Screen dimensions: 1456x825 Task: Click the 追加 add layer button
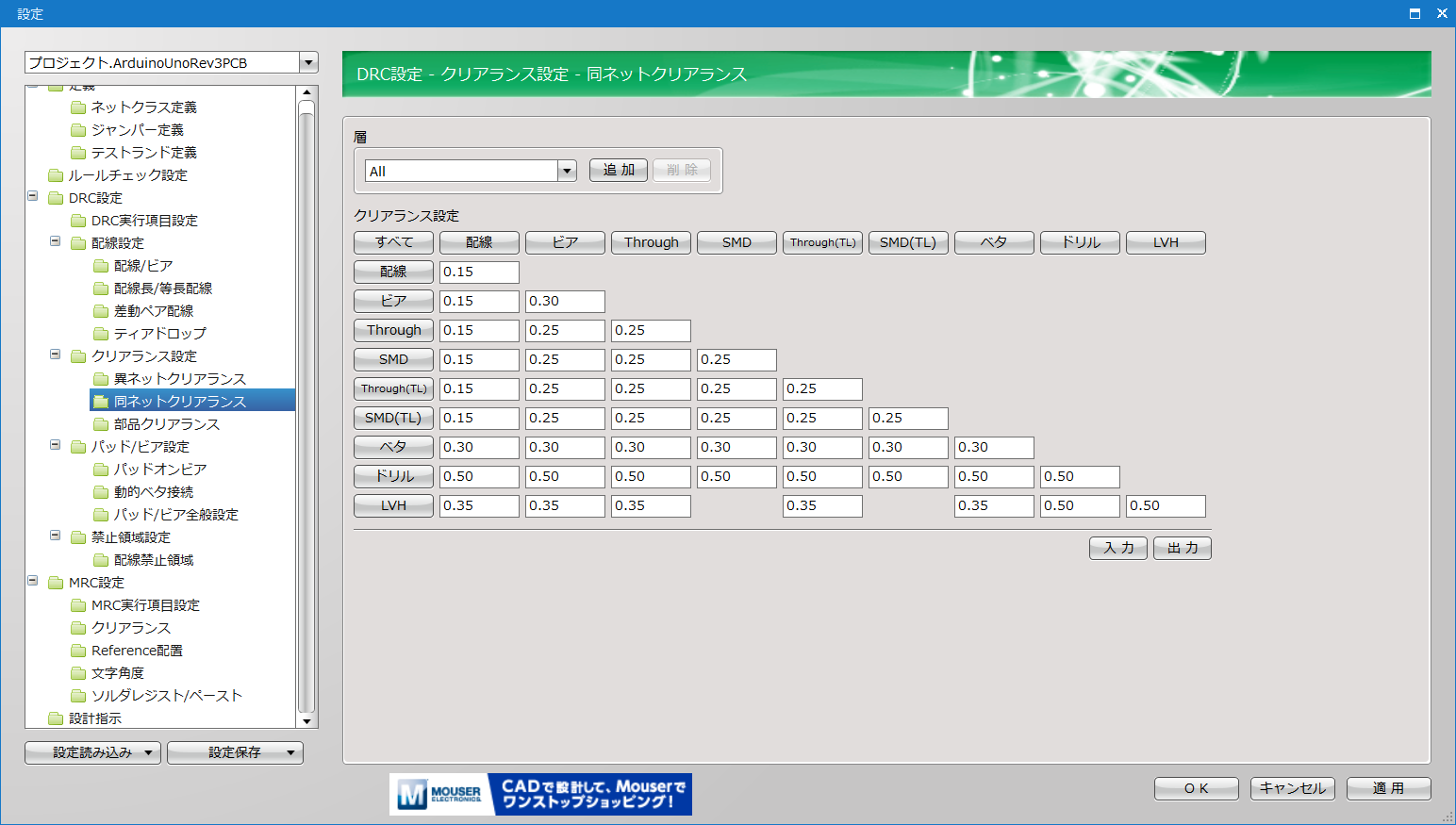619,170
